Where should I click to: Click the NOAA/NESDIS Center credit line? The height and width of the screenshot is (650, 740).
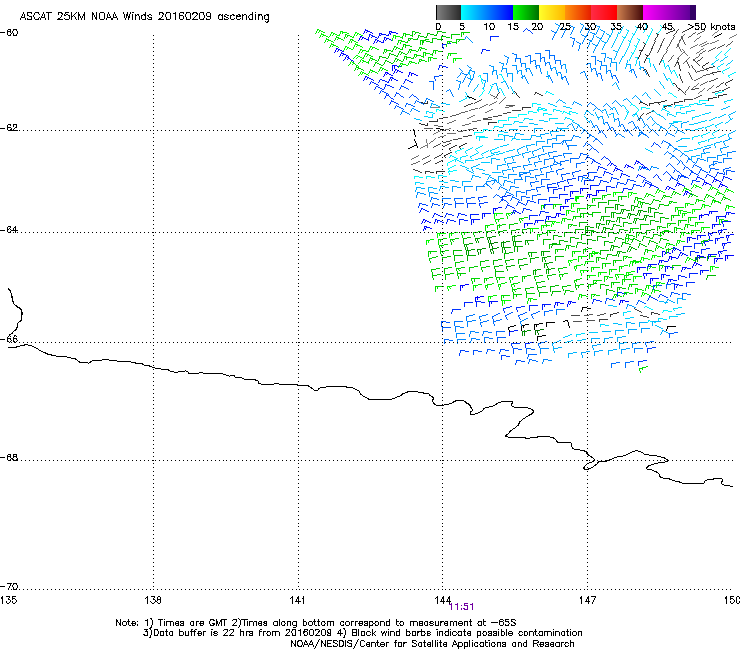pos(432,644)
